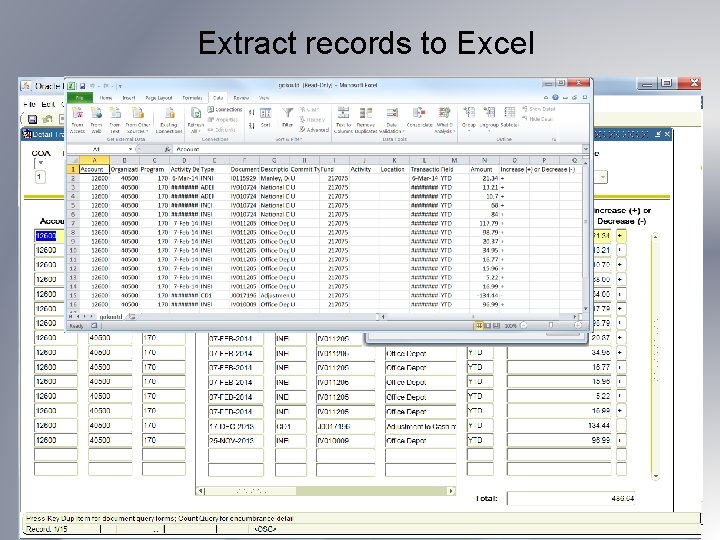
Task: Minimize the ribbon with caret button
Action: tap(546, 97)
